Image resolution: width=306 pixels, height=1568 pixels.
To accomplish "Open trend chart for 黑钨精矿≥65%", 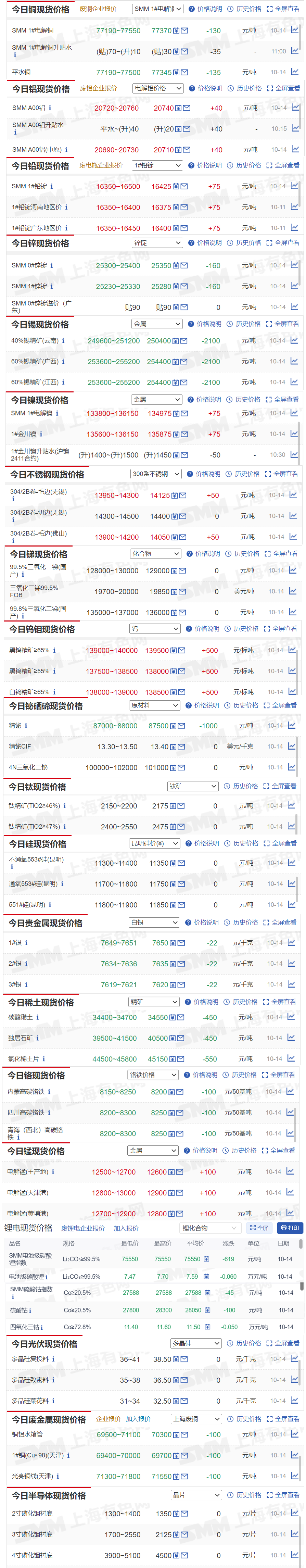I will [x=292, y=650].
